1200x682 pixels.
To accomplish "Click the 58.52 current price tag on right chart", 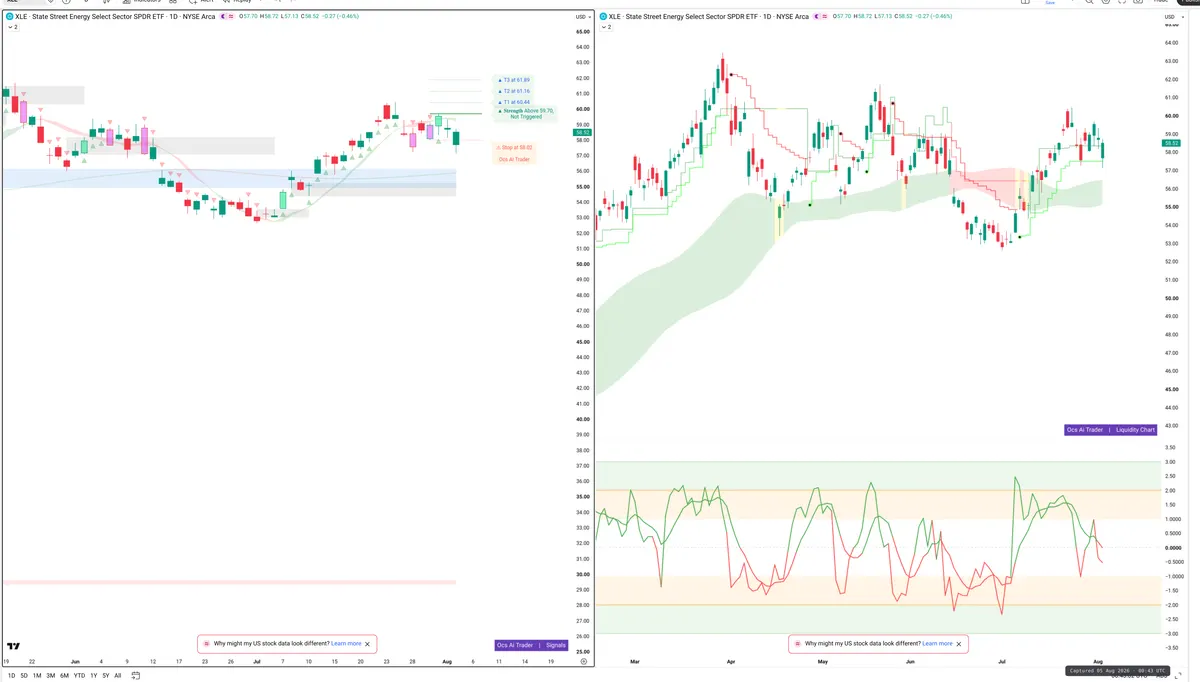I will [x=1169, y=143].
